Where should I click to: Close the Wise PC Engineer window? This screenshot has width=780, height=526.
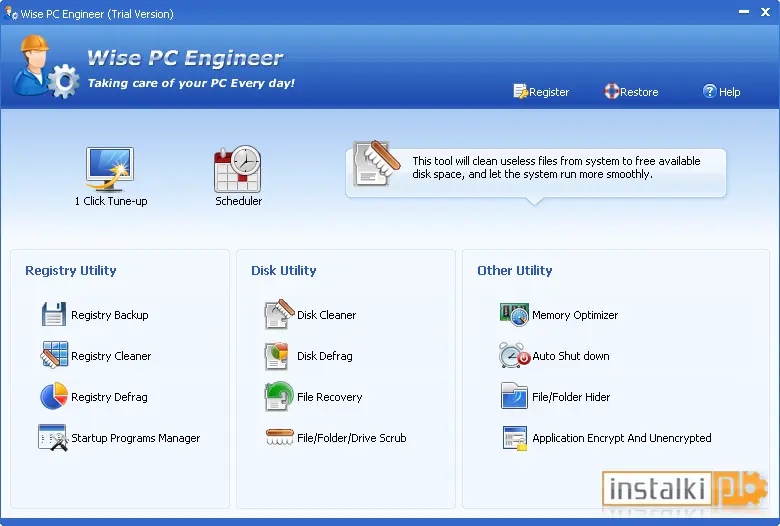click(765, 12)
